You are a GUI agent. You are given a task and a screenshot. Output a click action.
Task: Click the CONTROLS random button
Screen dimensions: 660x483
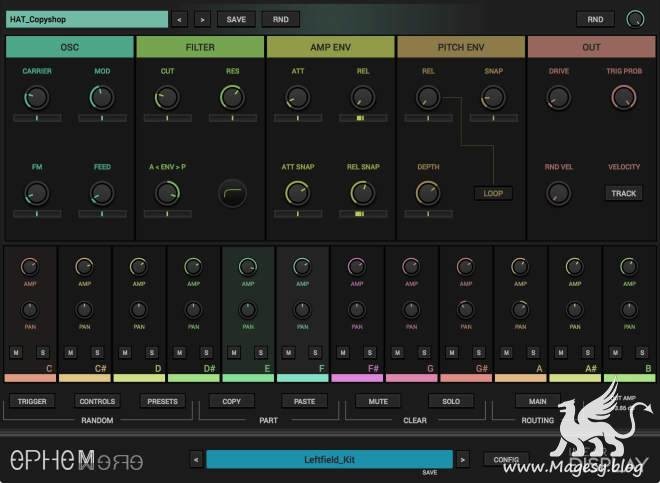coord(97,401)
